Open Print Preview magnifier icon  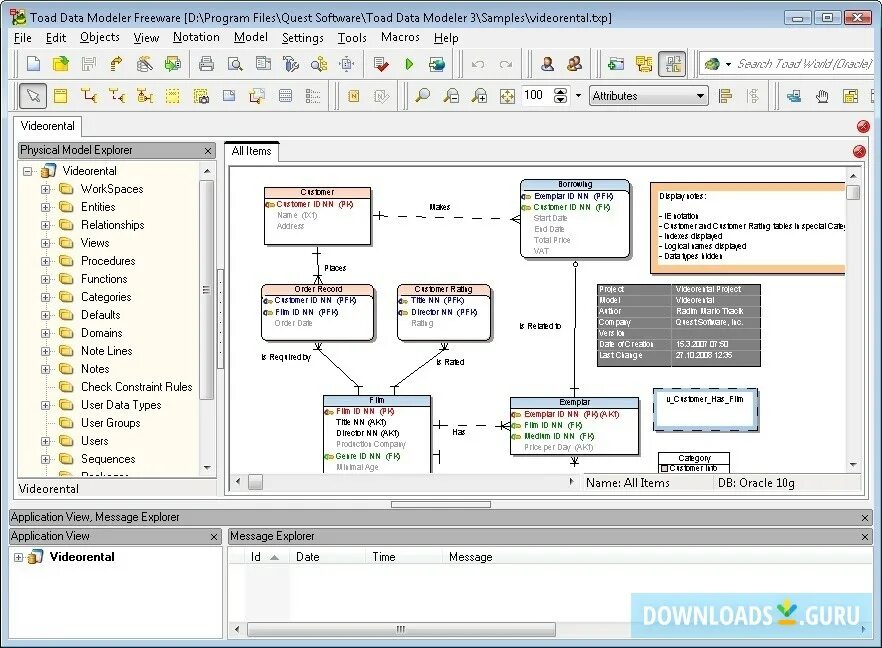coord(235,64)
